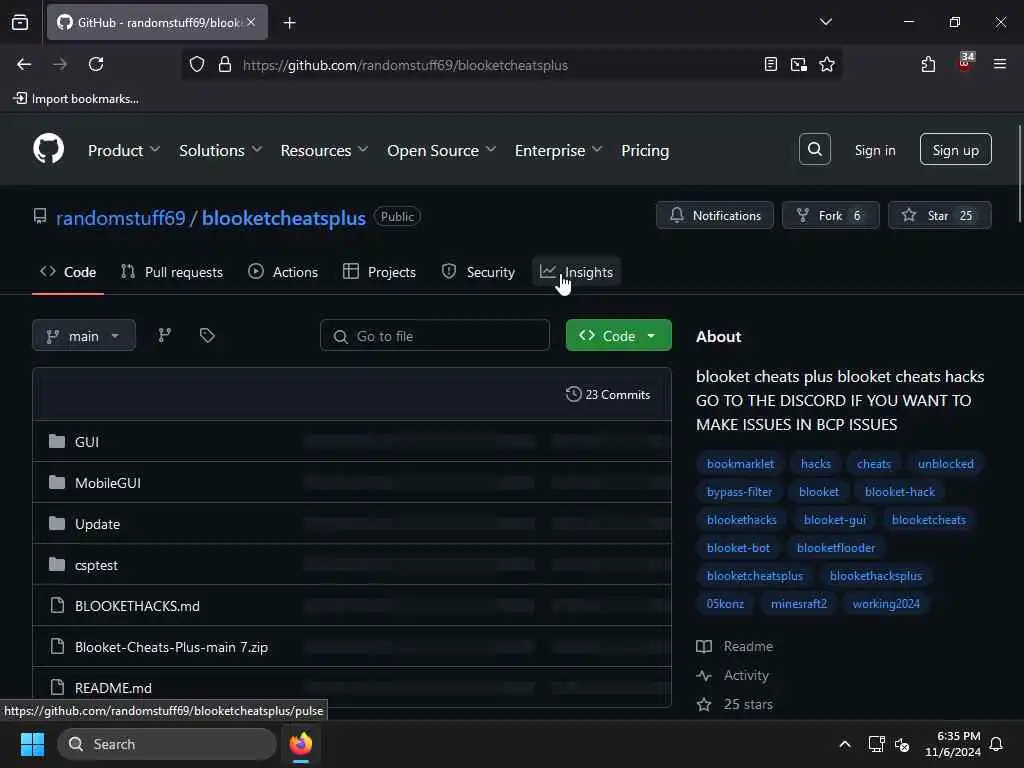This screenshot has height=768, width=1024.
Task: Switch to the Actions tab
Action: tap(283, 272)
